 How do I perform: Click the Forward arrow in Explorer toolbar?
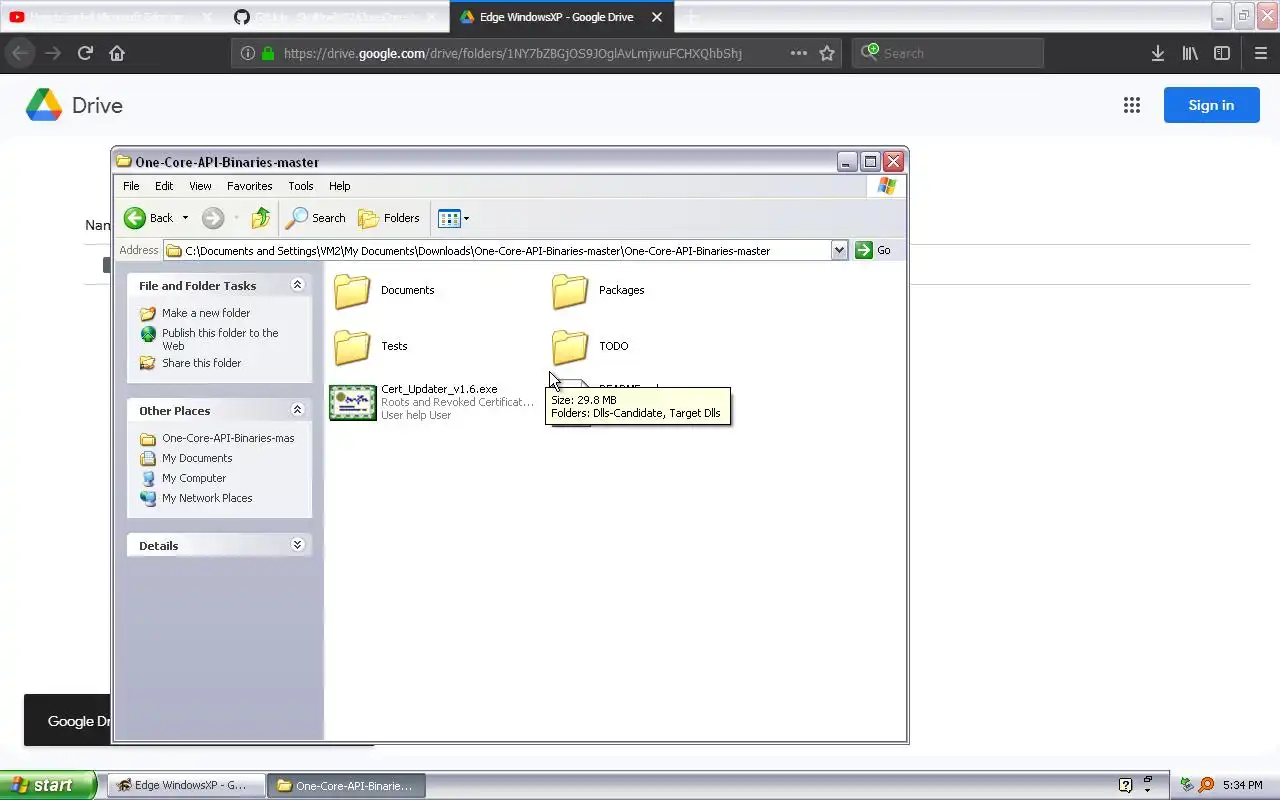[x=212, y=218]
